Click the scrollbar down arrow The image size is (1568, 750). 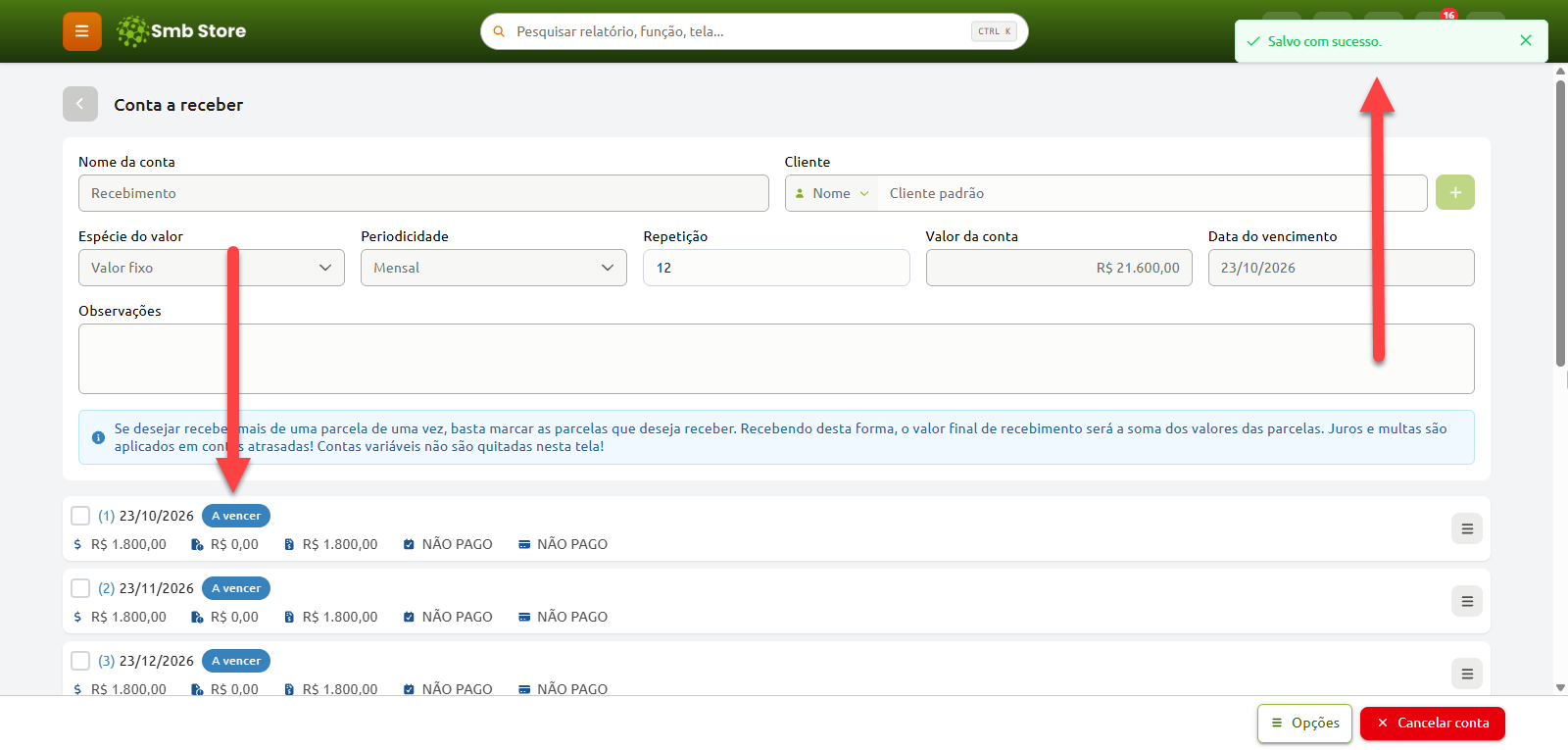(1560, 688)
